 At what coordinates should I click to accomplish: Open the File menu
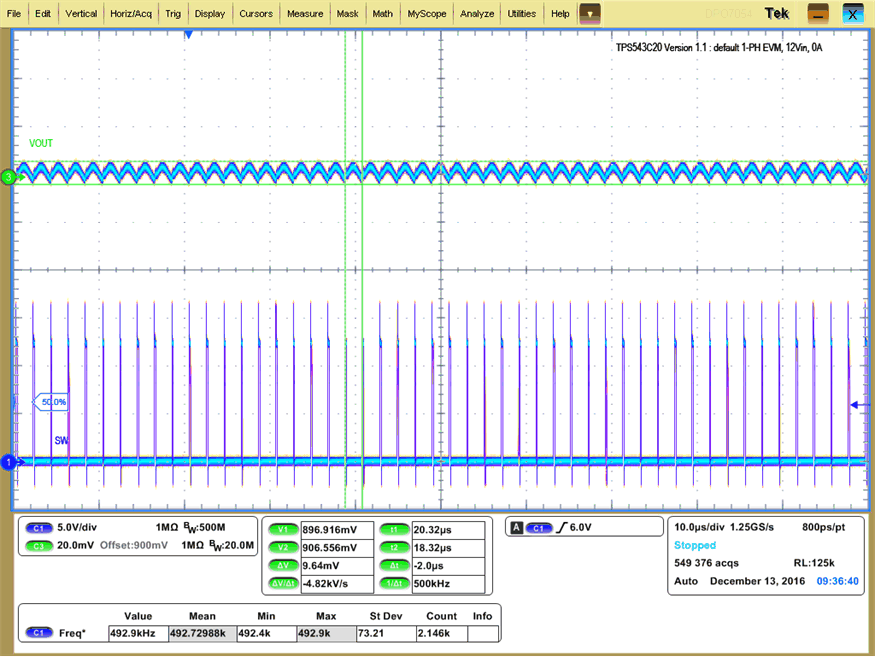(13, 13)
